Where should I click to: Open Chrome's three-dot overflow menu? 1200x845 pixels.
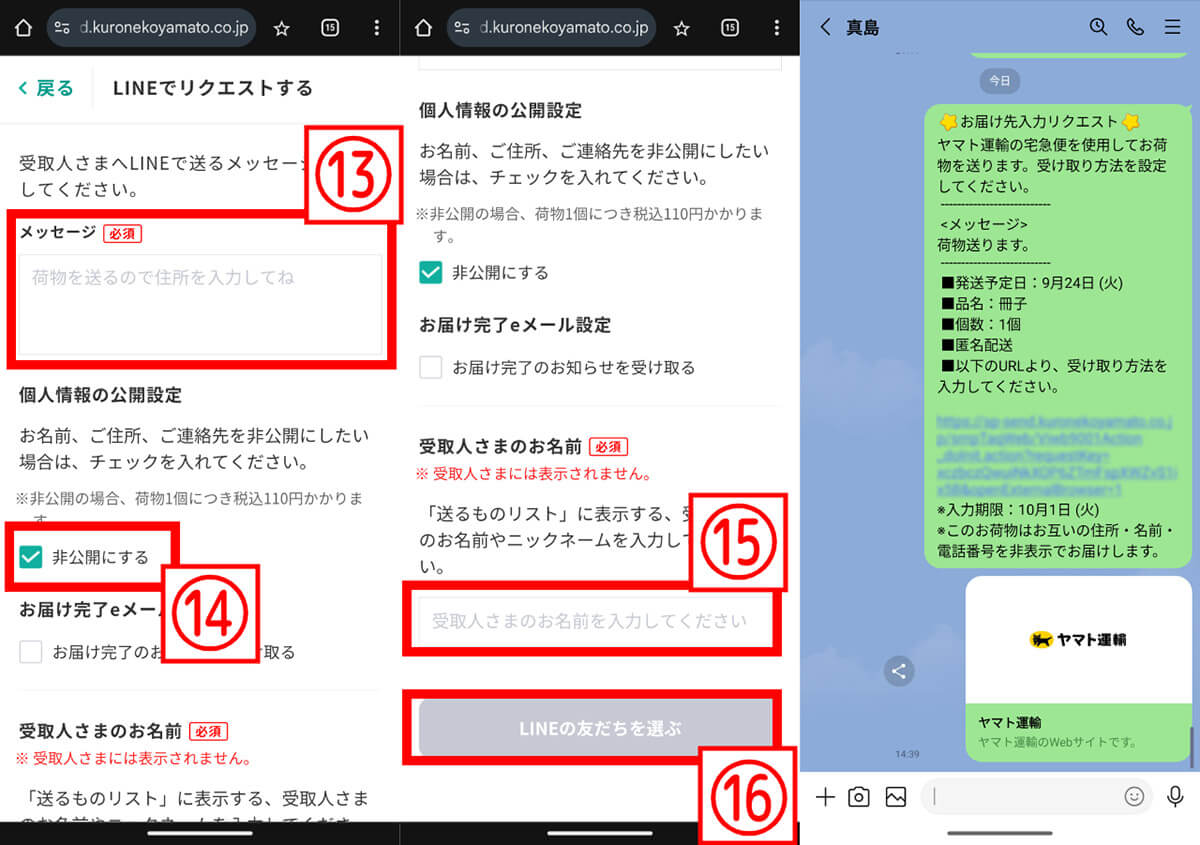[377, 28]
